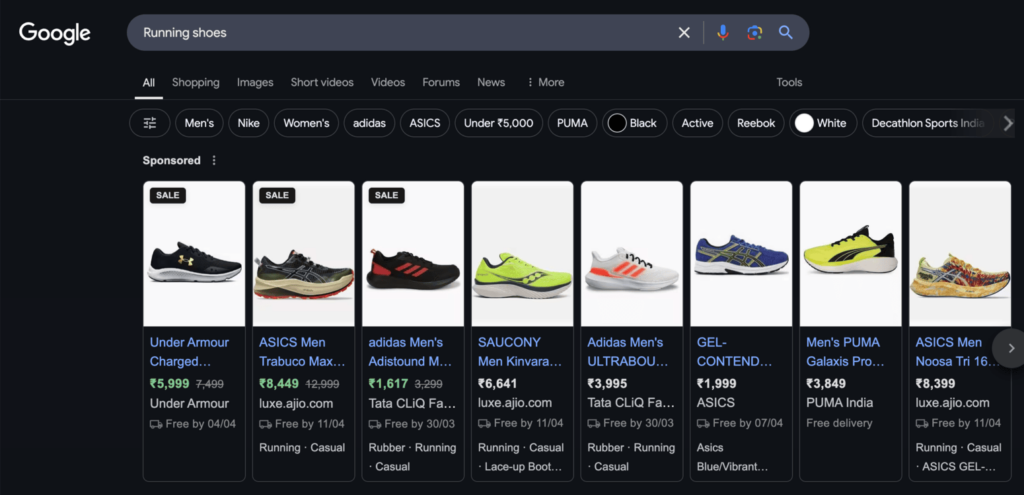Click the ₹6,641 price
This screenshot has width=1024, height=495.
coord(497,383)
